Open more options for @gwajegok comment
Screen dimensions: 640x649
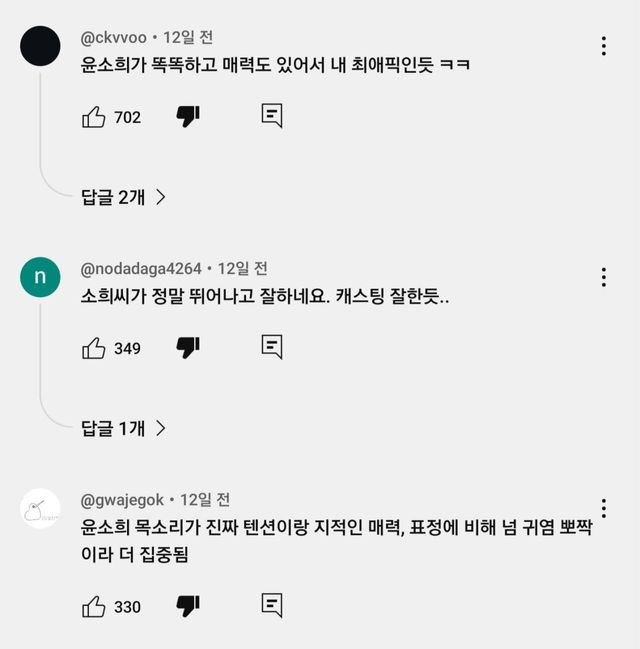(x=604, y=508)
